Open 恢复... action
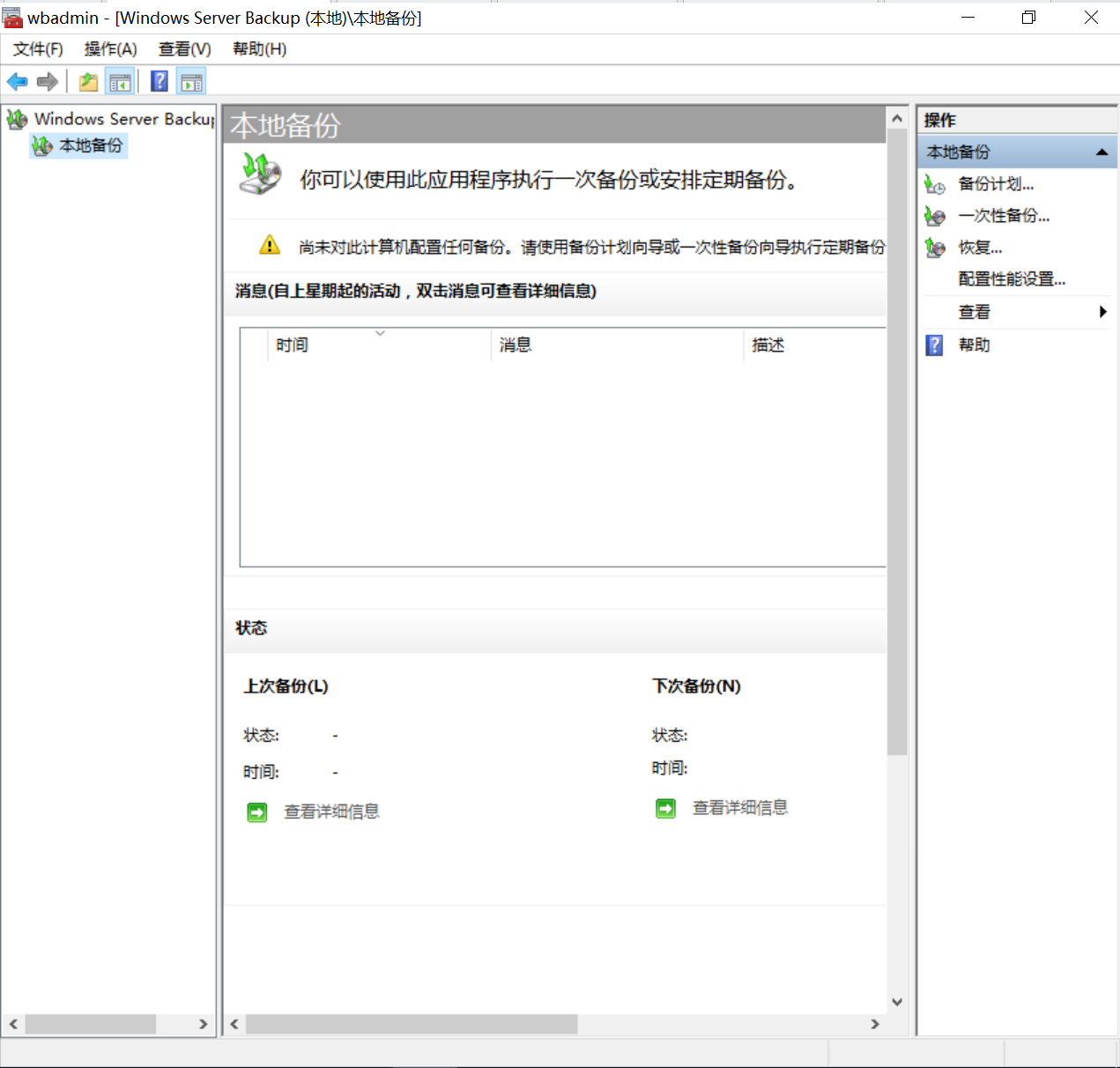 click(981, 248)
